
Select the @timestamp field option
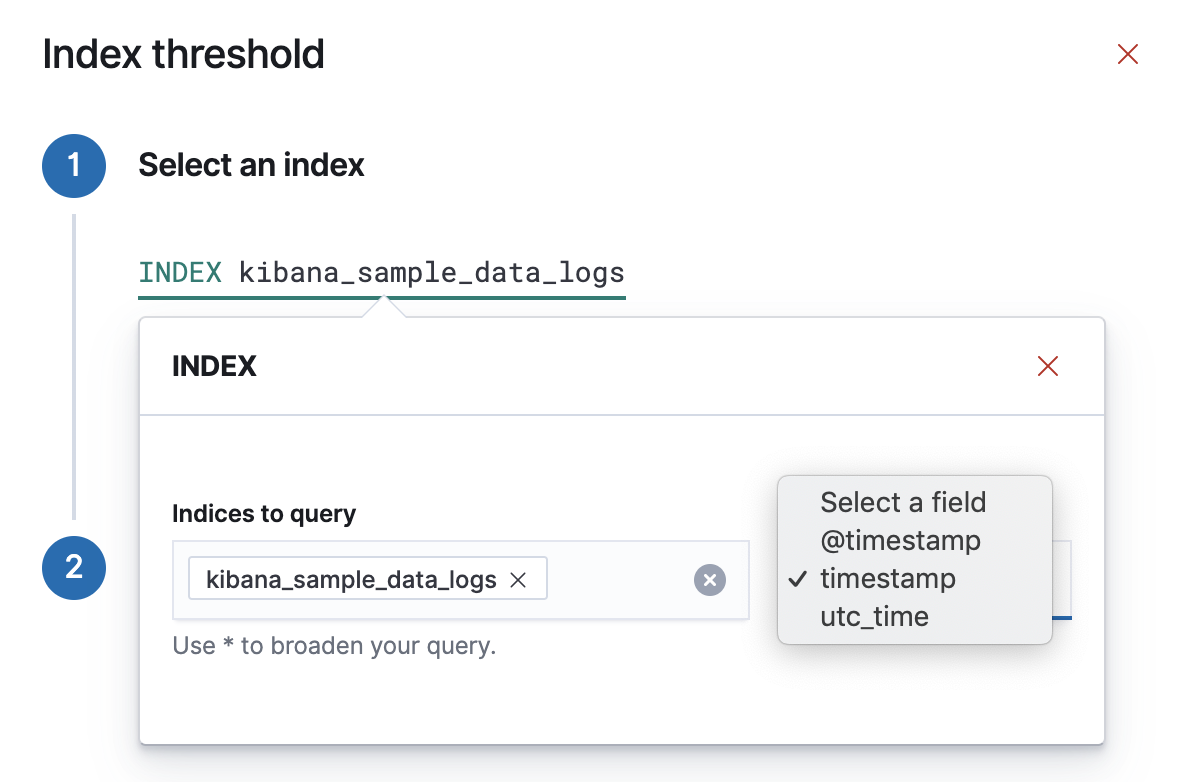(900, 541)
